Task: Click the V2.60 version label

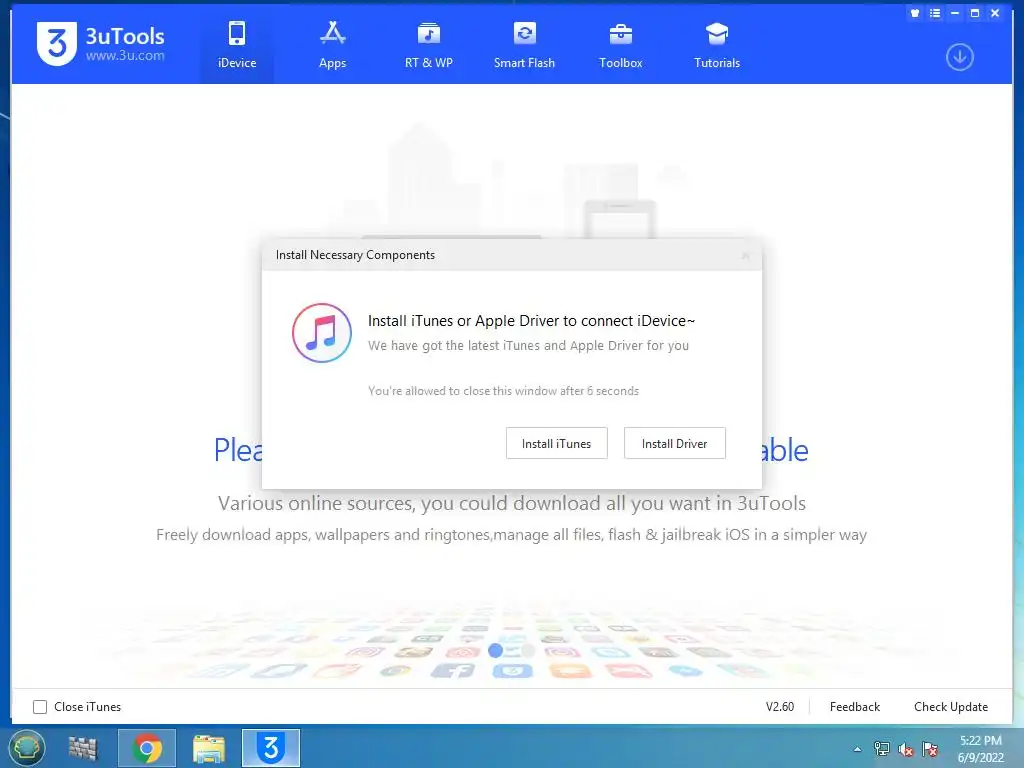Action: tap(780, 707)
